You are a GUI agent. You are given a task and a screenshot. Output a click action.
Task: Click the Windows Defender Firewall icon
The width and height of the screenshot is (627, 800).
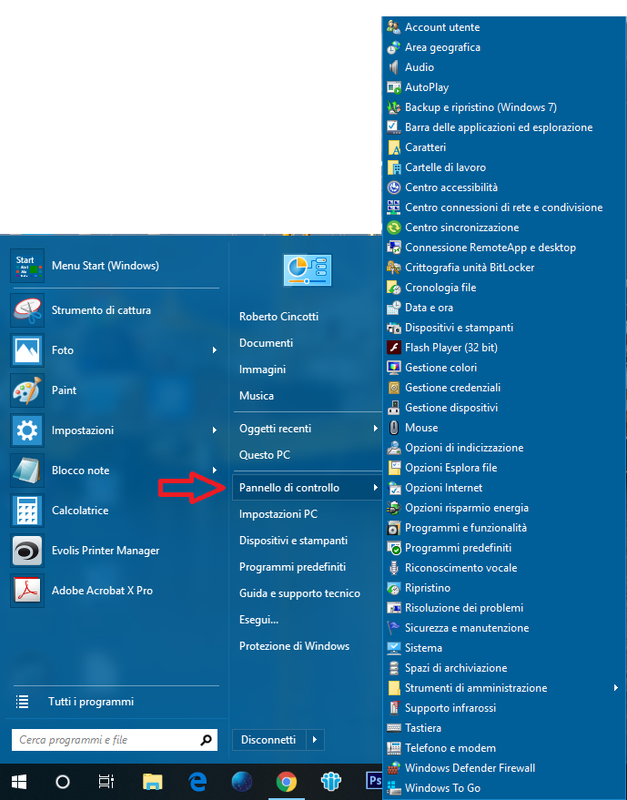click(393, 768)
